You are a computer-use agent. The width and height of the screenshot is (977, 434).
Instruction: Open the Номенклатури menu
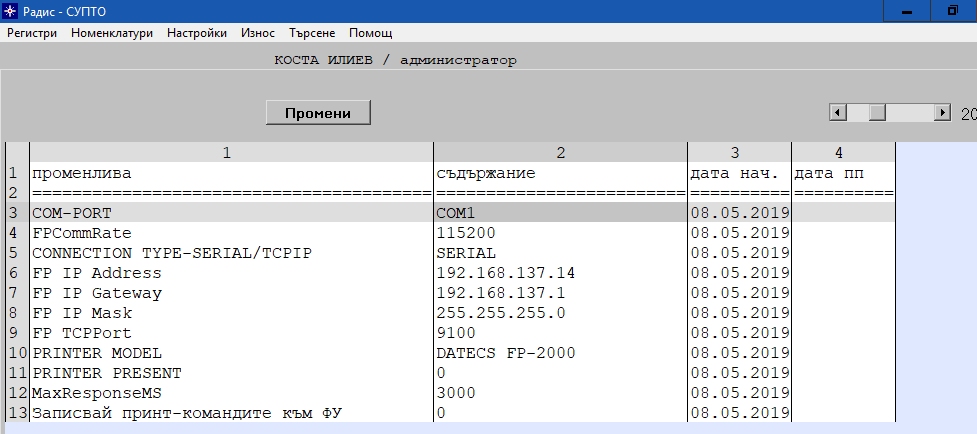(x=112, y=33)
